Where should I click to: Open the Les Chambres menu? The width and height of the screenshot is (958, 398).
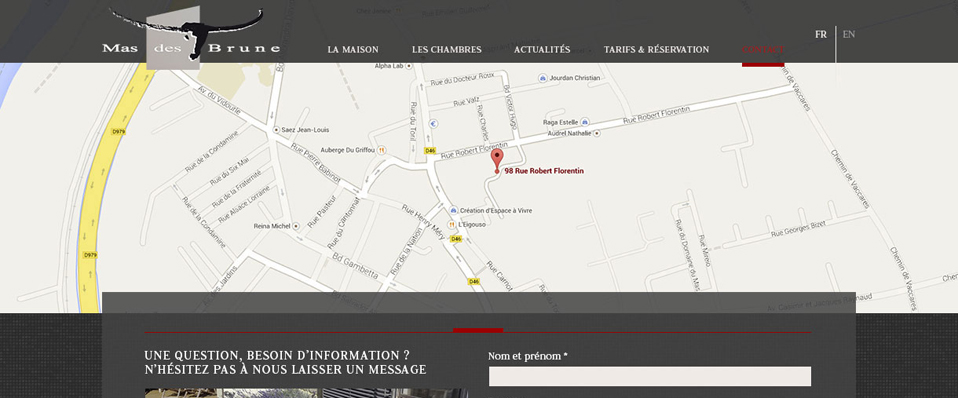tap(447, 50)
